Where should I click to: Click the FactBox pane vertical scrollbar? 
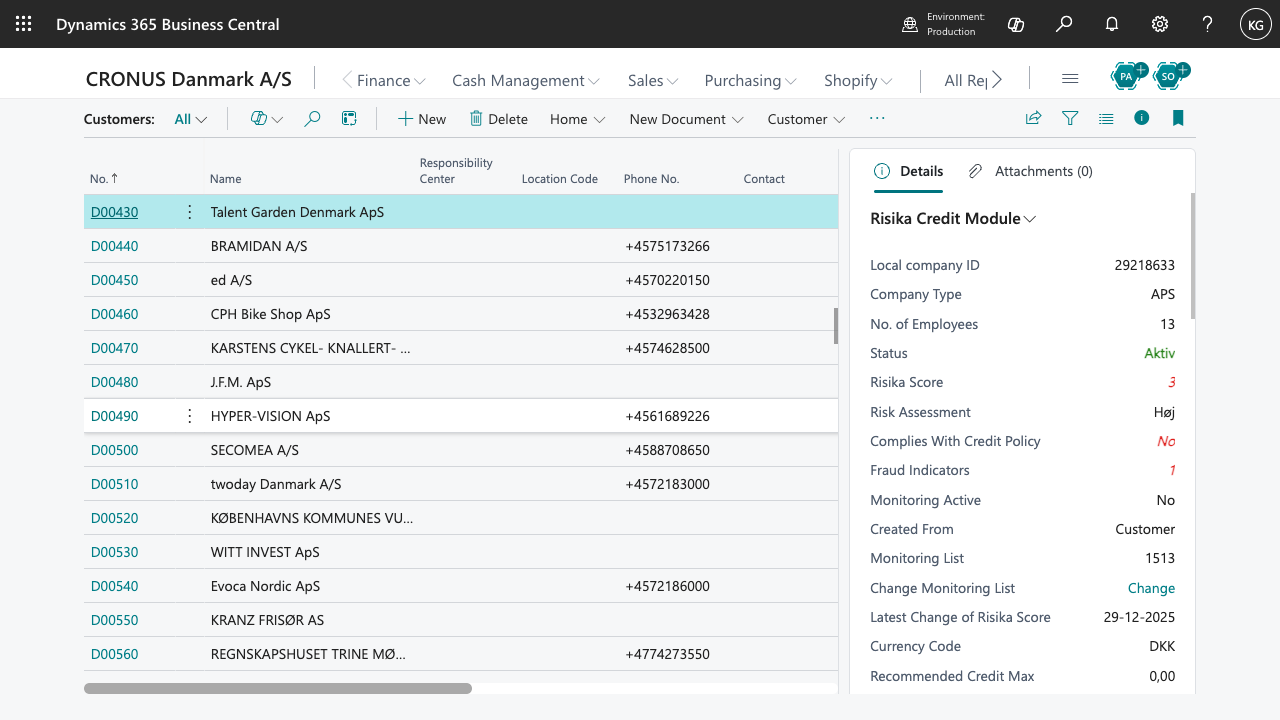[x=1192, y=255]
